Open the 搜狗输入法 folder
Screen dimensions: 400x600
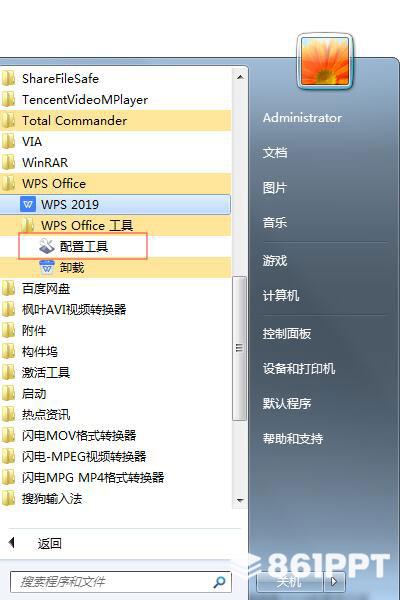coord(115,499)
